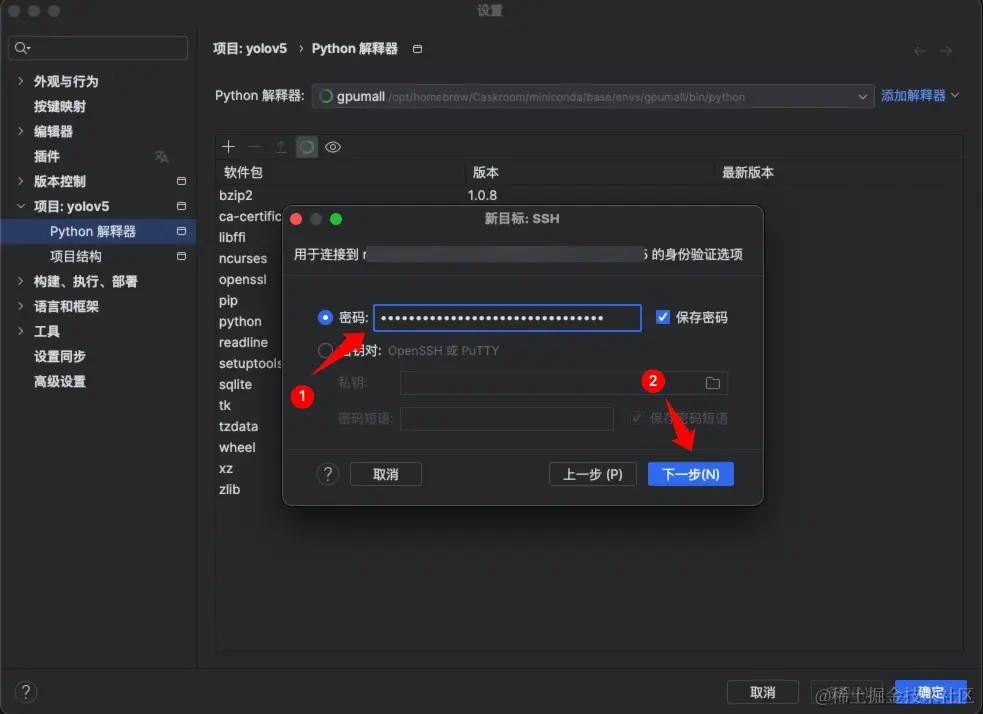Select Python 解释器 in sidebar

pyautogui.click(x=98, y=231)
